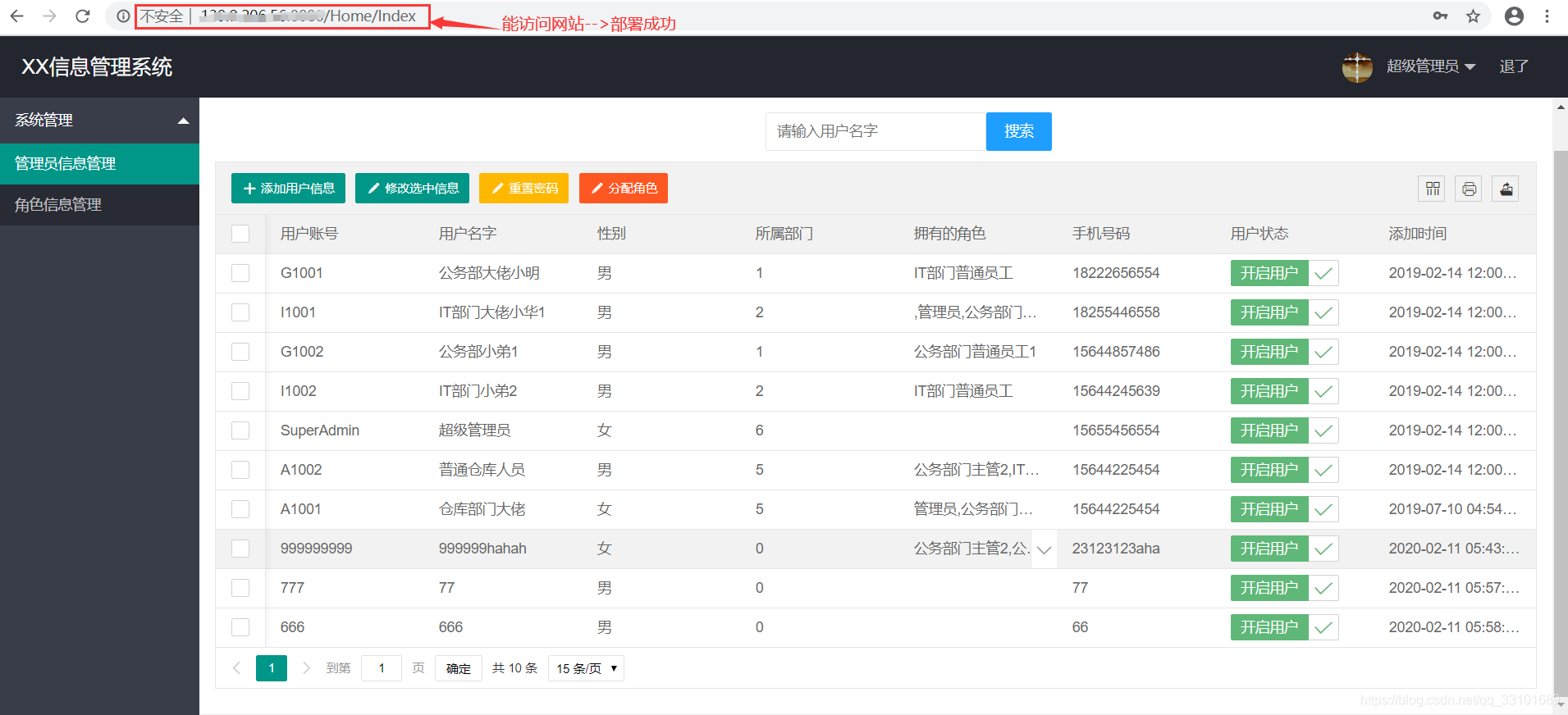The width and height of the screenshot is (1568, 715).
Task: Click the 添加时间 column header
Action: [x=1418, y=234]
